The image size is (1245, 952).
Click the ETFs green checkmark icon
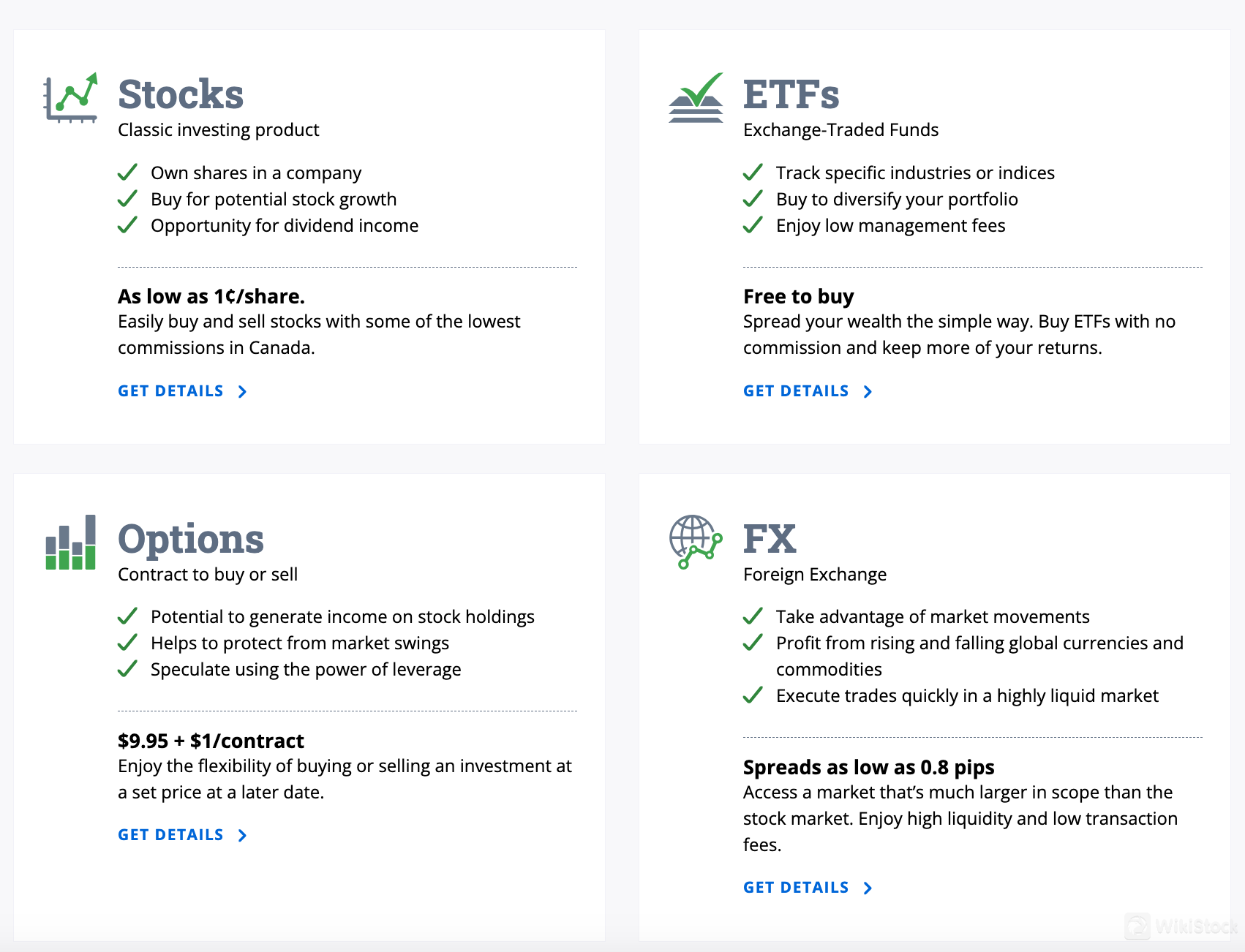pyautogui.click(x=694, y=98)
